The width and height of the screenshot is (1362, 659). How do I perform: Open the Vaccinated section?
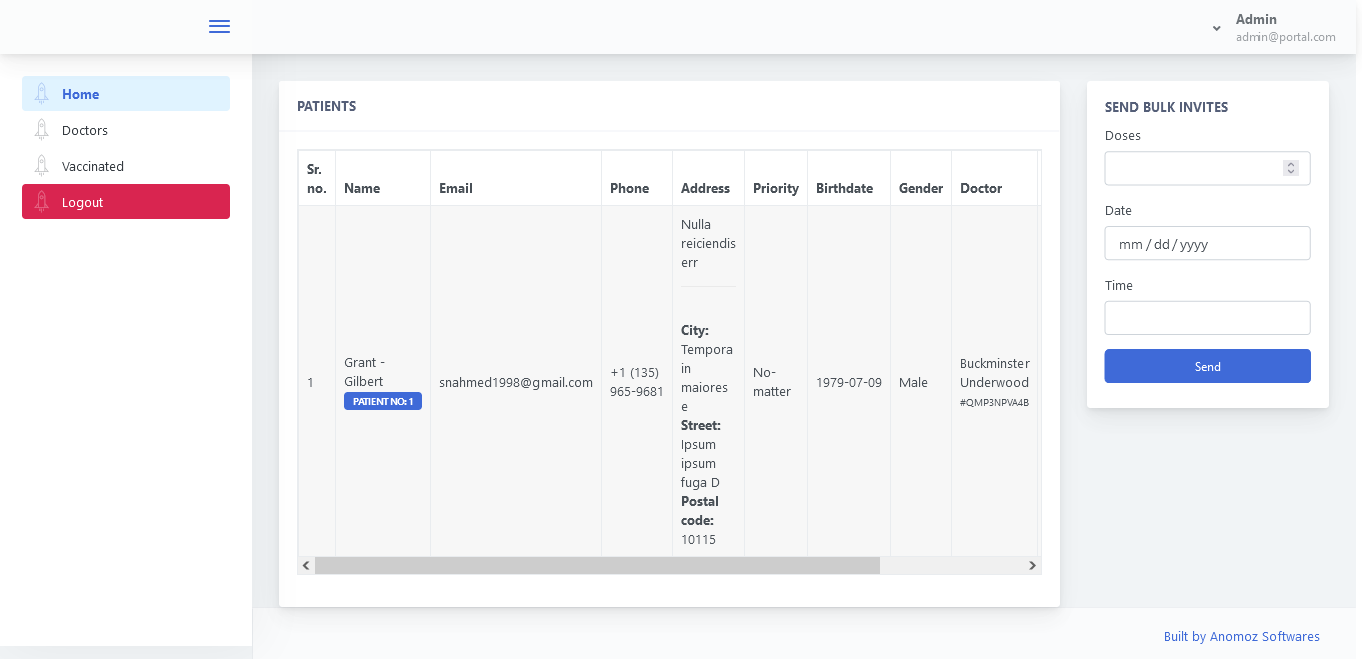[x=93, y=166]
